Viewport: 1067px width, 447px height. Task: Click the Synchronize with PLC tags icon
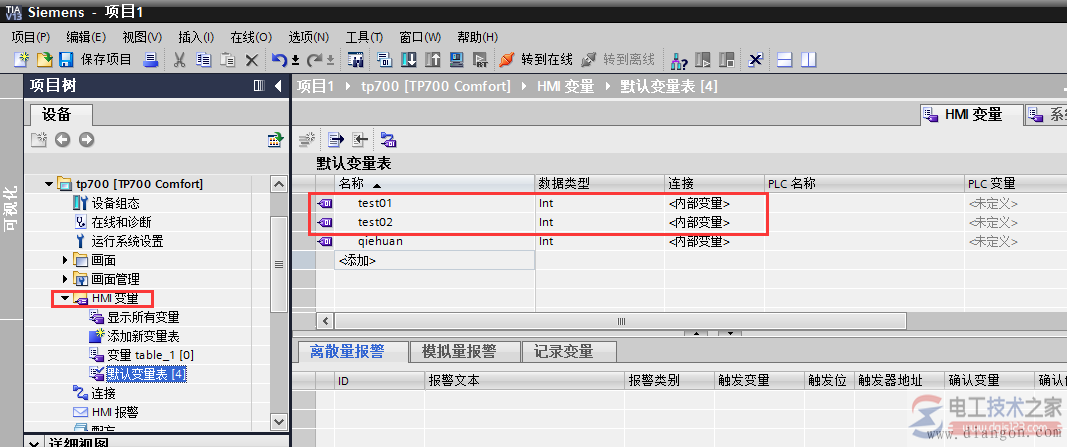389,140
